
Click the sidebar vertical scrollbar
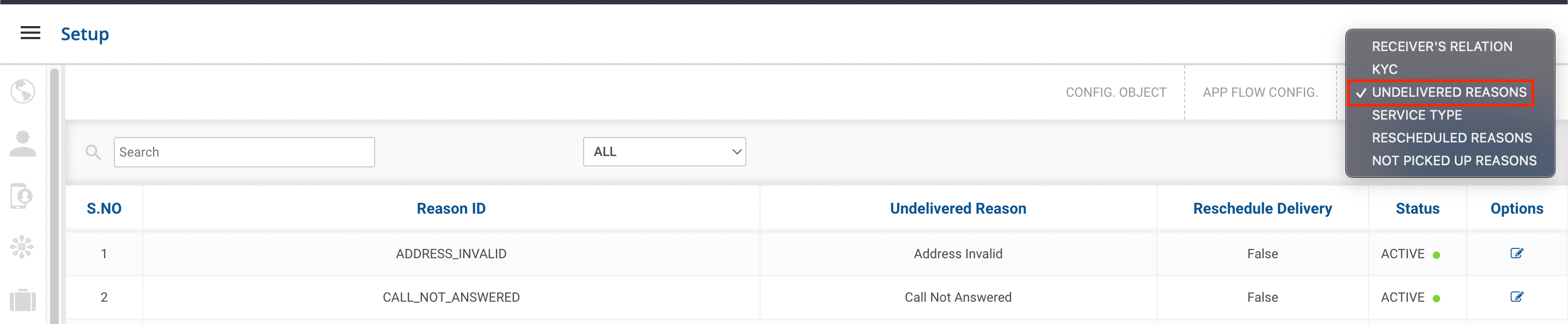point(54,195)
